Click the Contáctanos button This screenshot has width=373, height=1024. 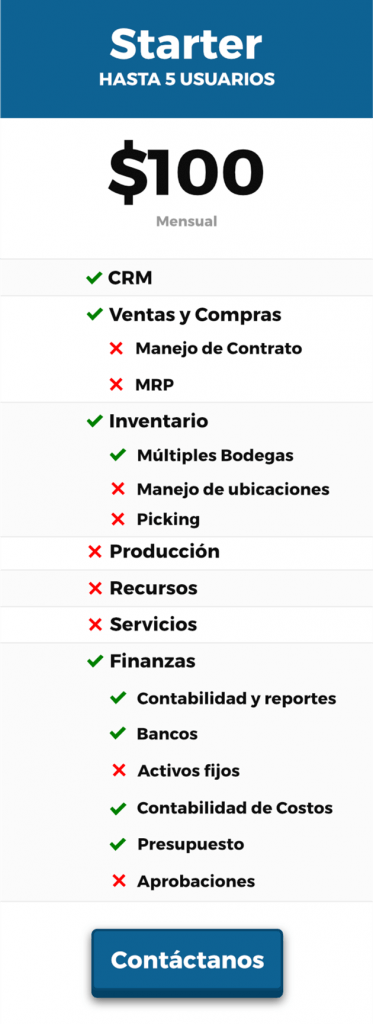[187, 960]
